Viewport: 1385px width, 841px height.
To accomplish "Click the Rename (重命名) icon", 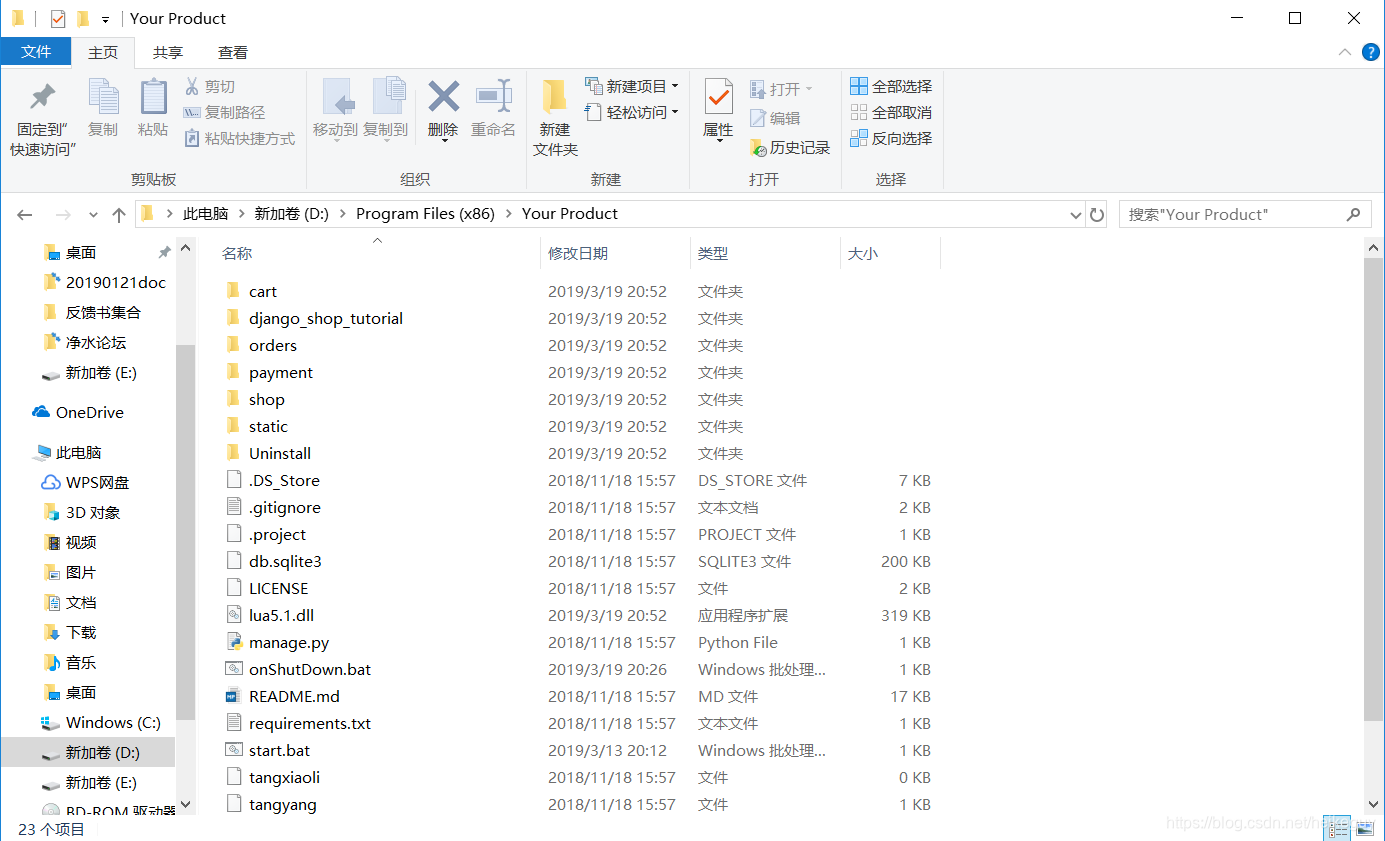I will (493, 97).
